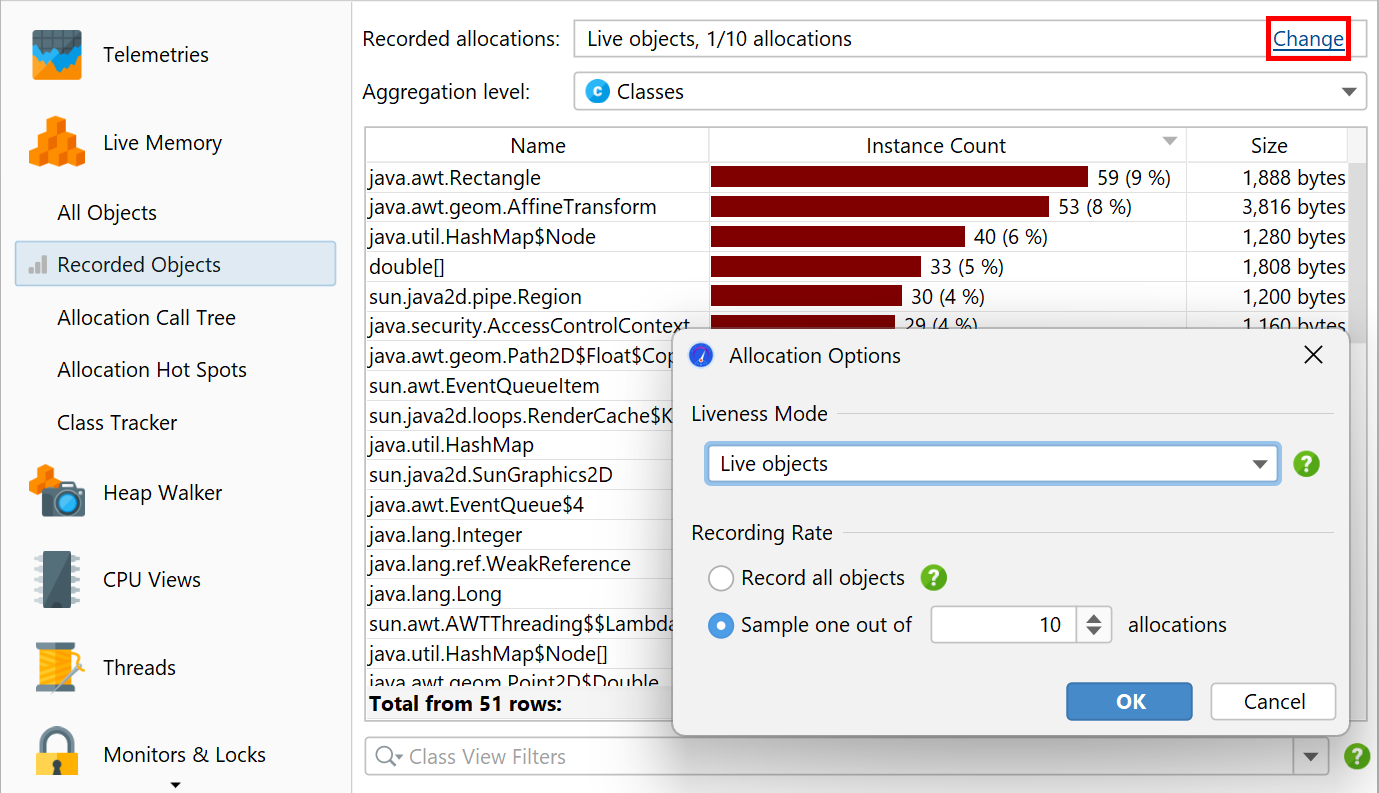The image size is (1379, 793).
Task: Sort by the Instance Count column header
Action: tap(947, 146)
